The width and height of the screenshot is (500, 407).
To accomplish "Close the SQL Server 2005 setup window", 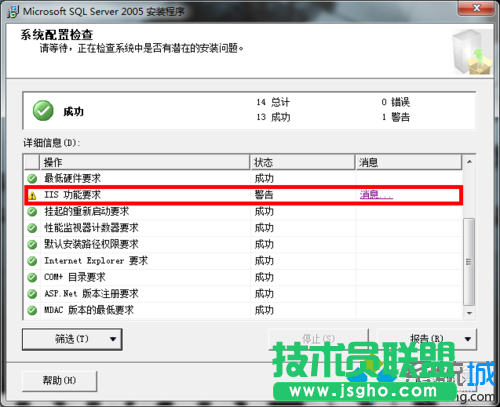I will click(x=476, y=8).
